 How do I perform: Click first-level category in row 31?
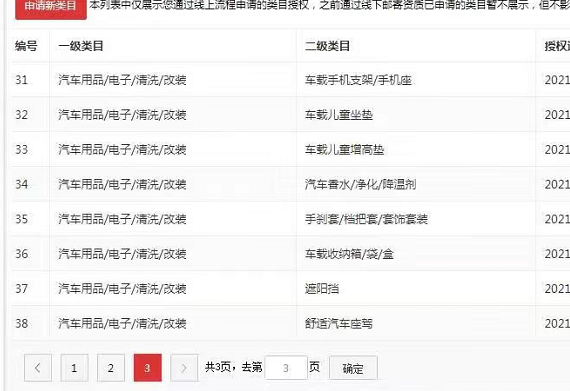(122, 80)
